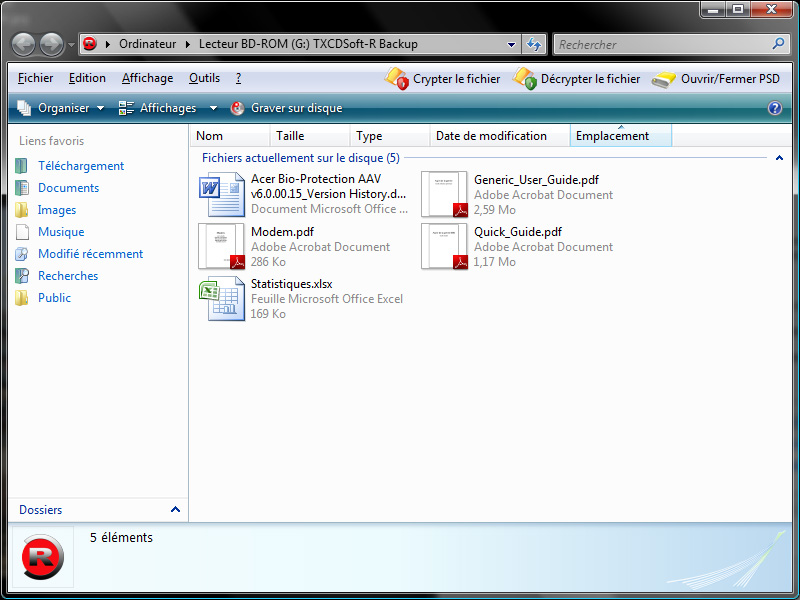Open the Musique favorite link

pyautogui.click(x=61, y=232)
